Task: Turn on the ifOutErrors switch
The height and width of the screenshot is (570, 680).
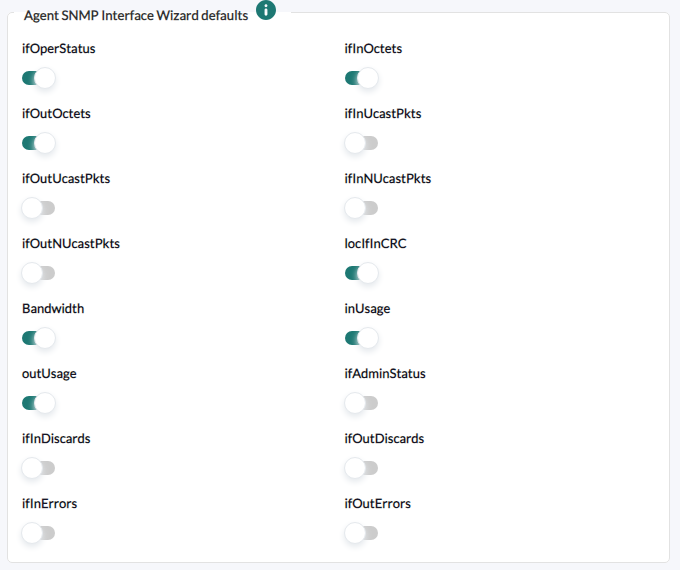Action: click(x=361, y=533)
